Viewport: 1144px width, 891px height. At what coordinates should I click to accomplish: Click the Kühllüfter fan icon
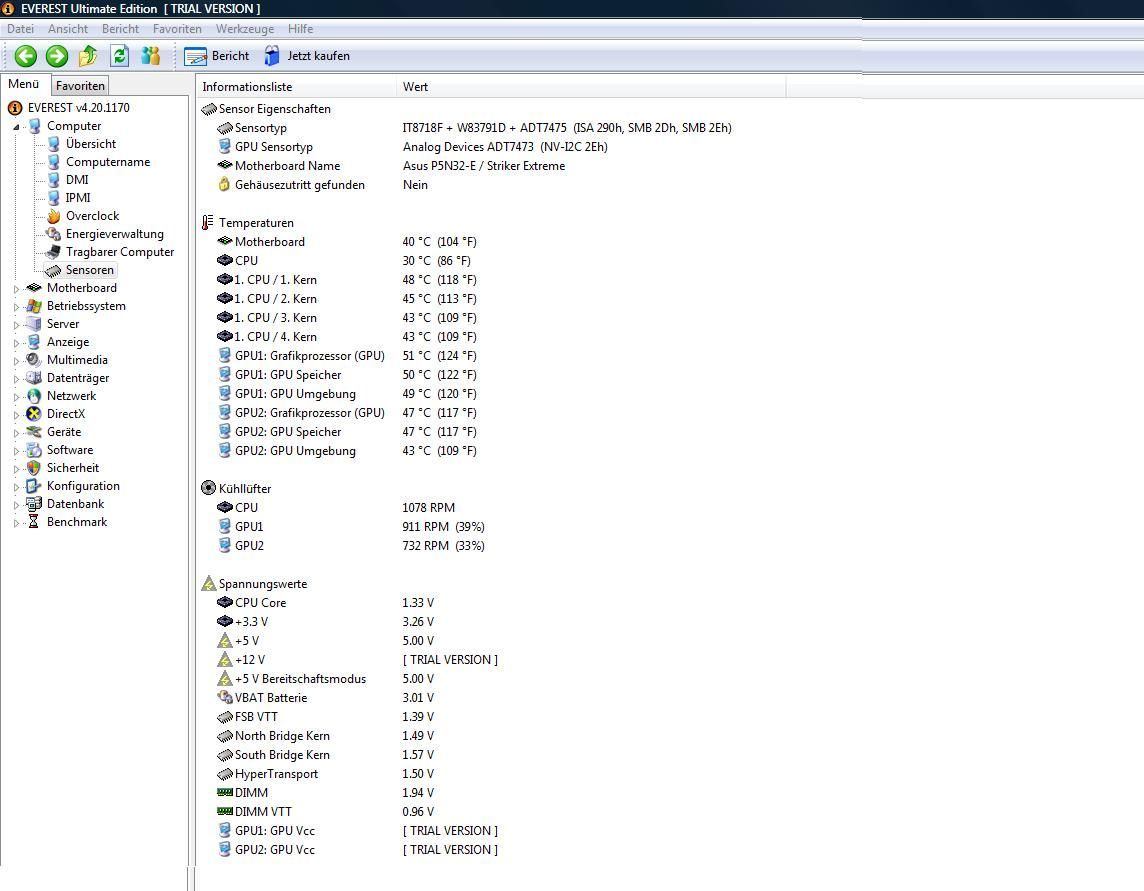[x=208, y=488]
